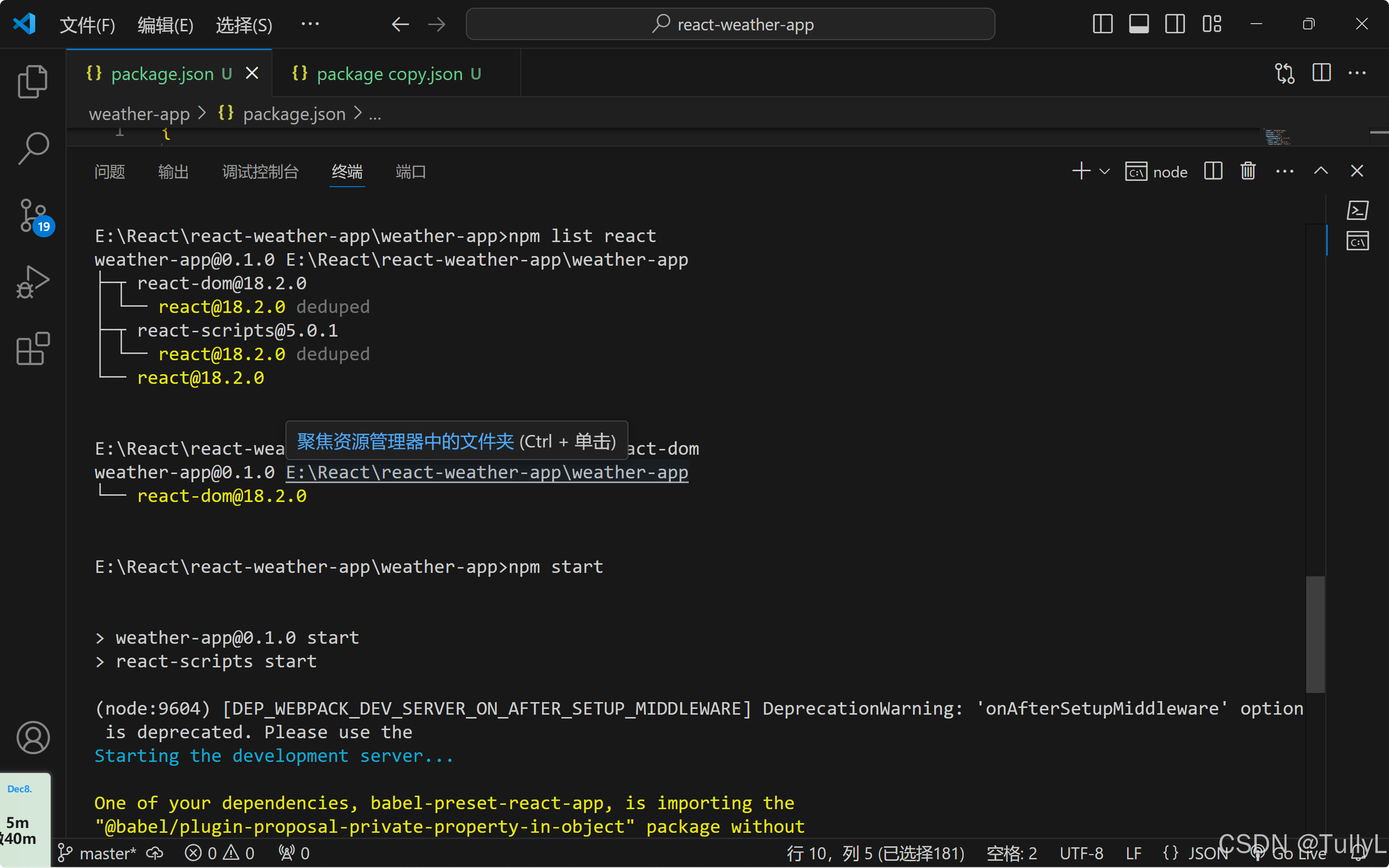Create a new terminal with plus icon
Image resolution: width=1389 pixels, height=868 pixels.
tap(1081, 171)
